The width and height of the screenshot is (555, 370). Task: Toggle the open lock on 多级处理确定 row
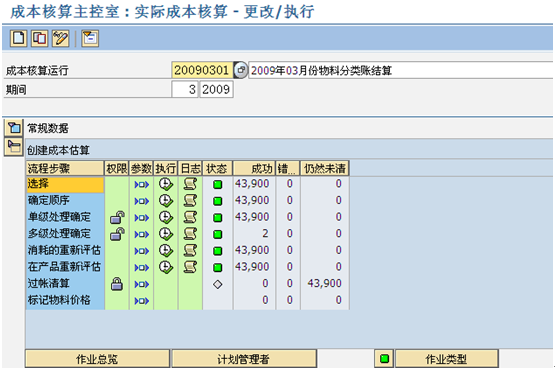(x=117, y=234)
